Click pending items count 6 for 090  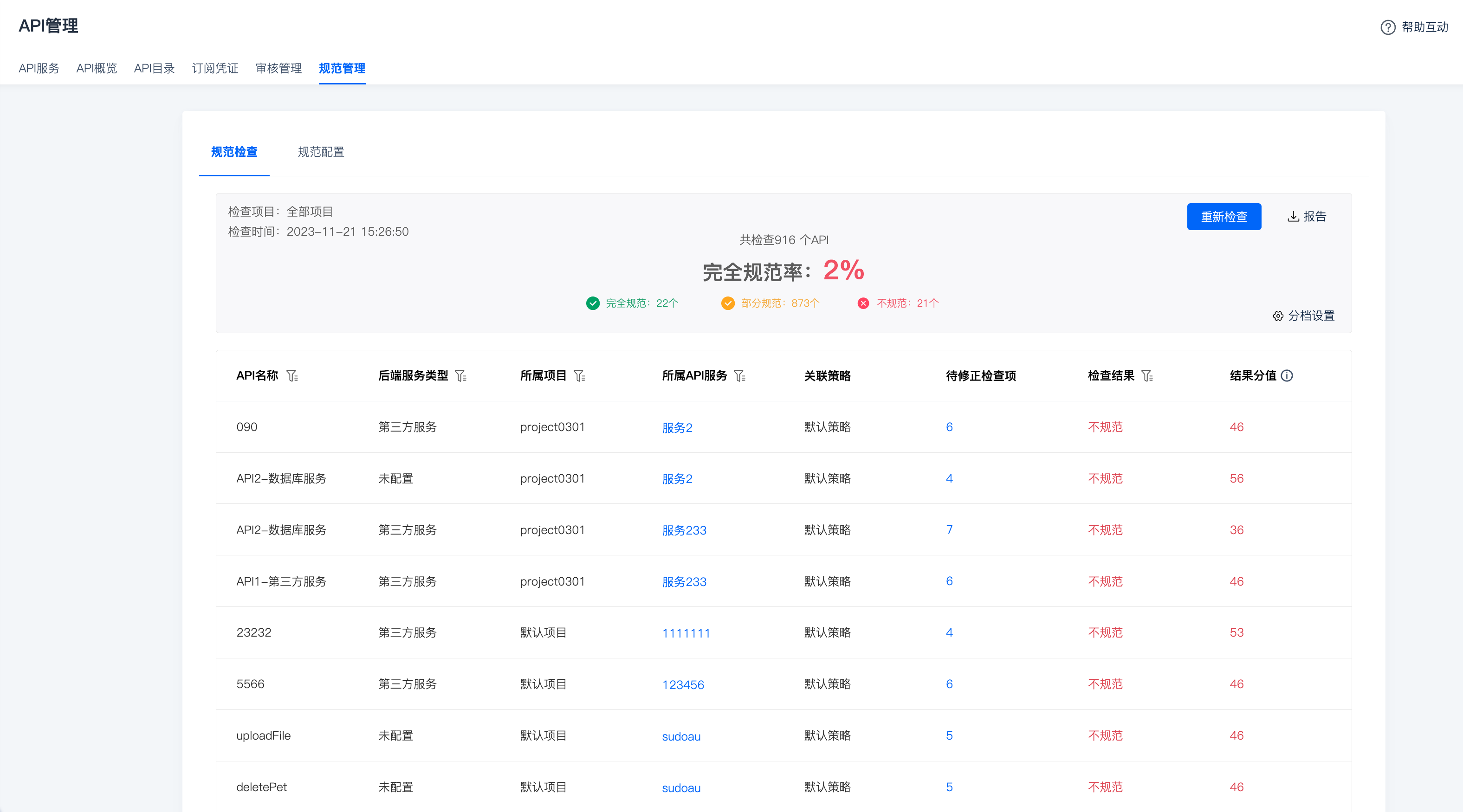(x=950, y=427)
